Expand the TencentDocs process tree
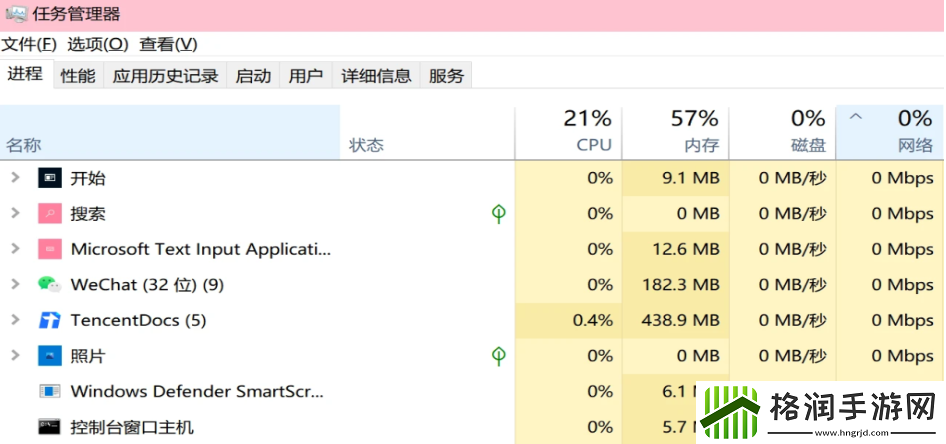The width and height of the screenshot is (946, 444). pos(15,321)
